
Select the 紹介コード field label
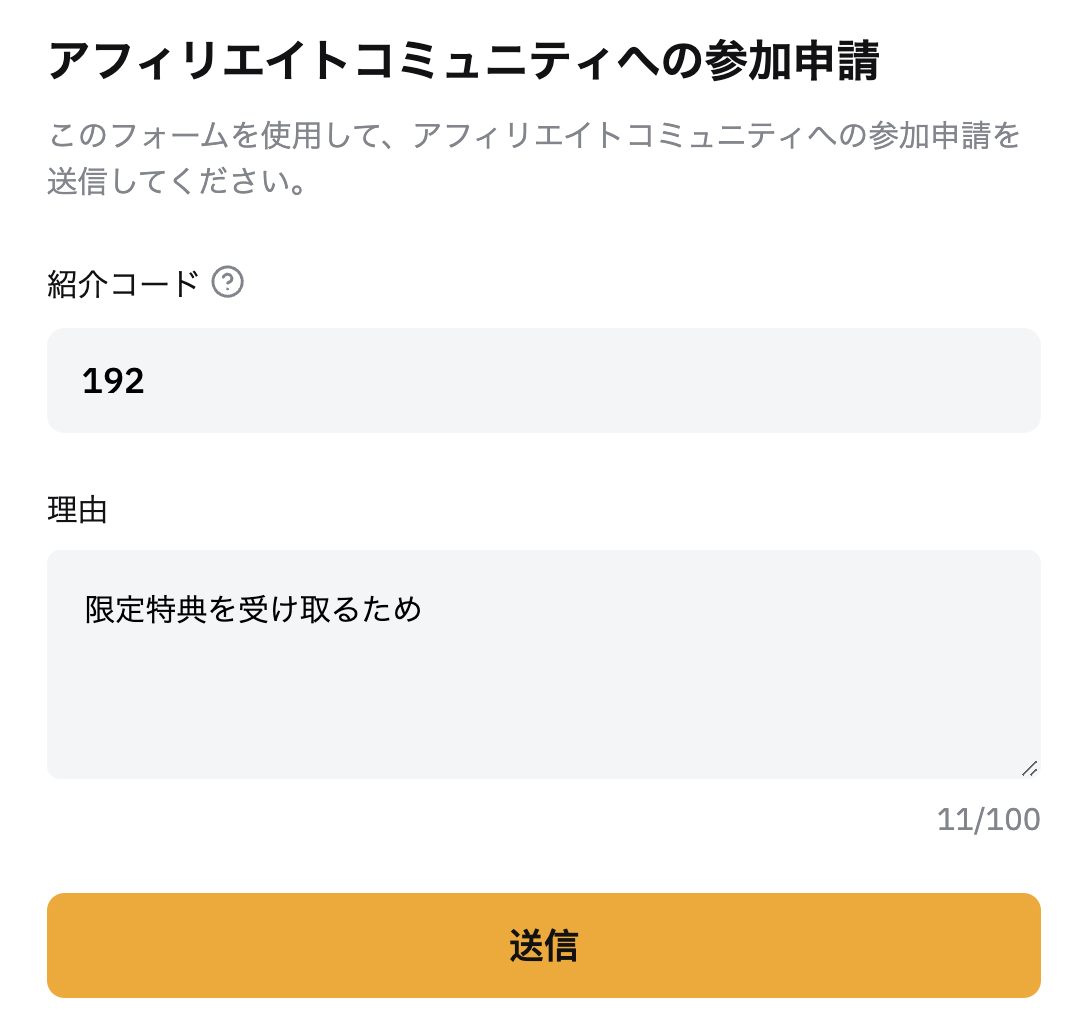coord(123,283)
